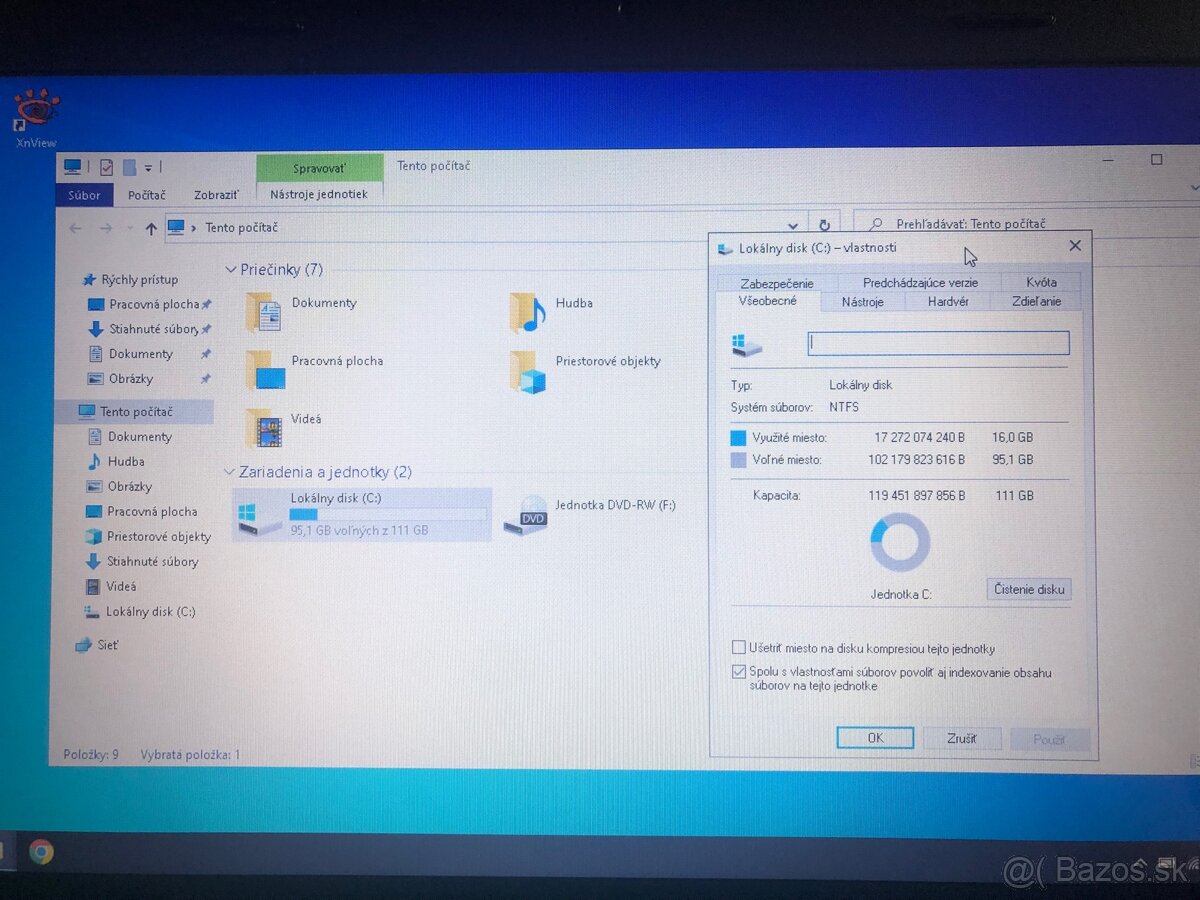
Task: Open the address bar dropdown arrow
Action: click(793, 225)
